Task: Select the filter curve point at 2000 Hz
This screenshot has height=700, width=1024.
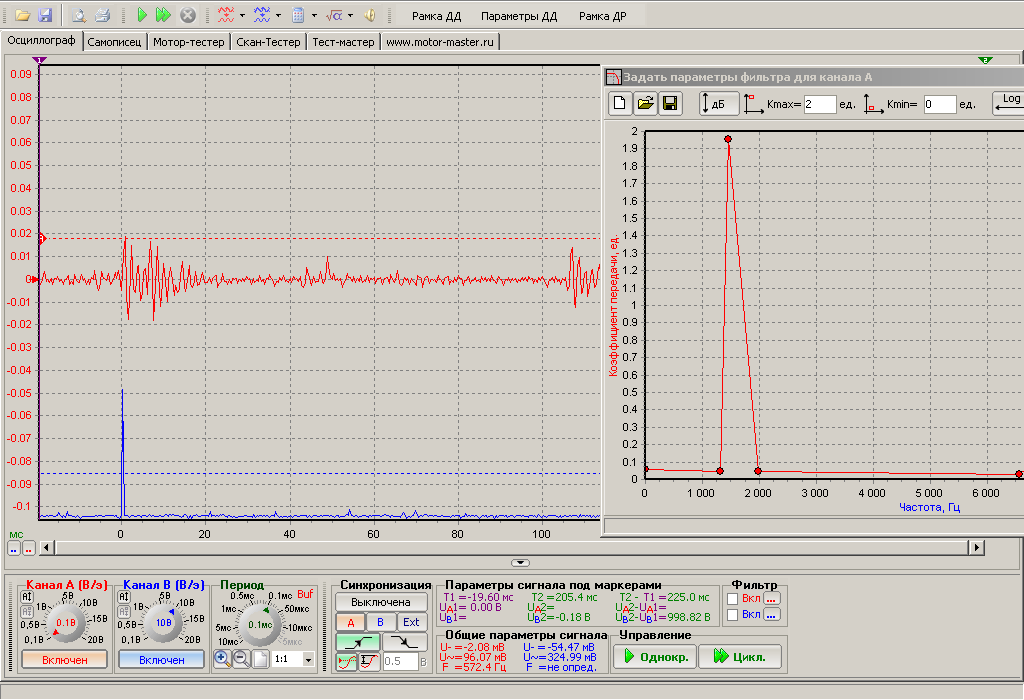Action: click(x=758, y=471)
